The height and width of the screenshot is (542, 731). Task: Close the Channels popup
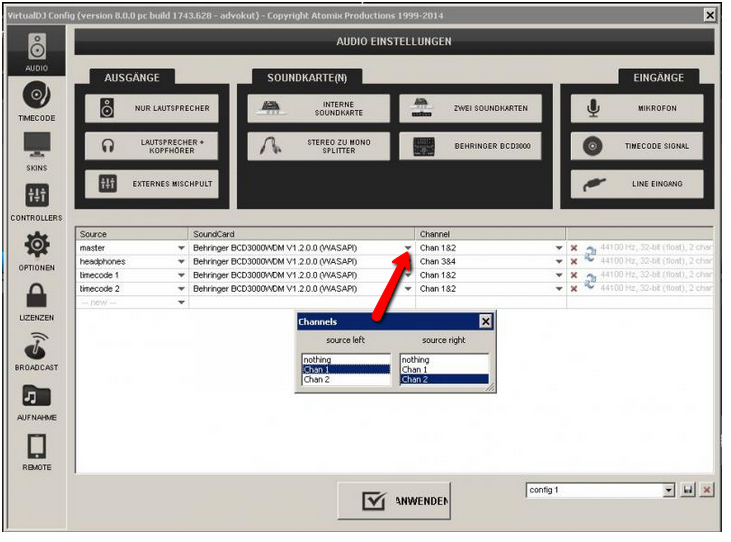coord(485,322)
